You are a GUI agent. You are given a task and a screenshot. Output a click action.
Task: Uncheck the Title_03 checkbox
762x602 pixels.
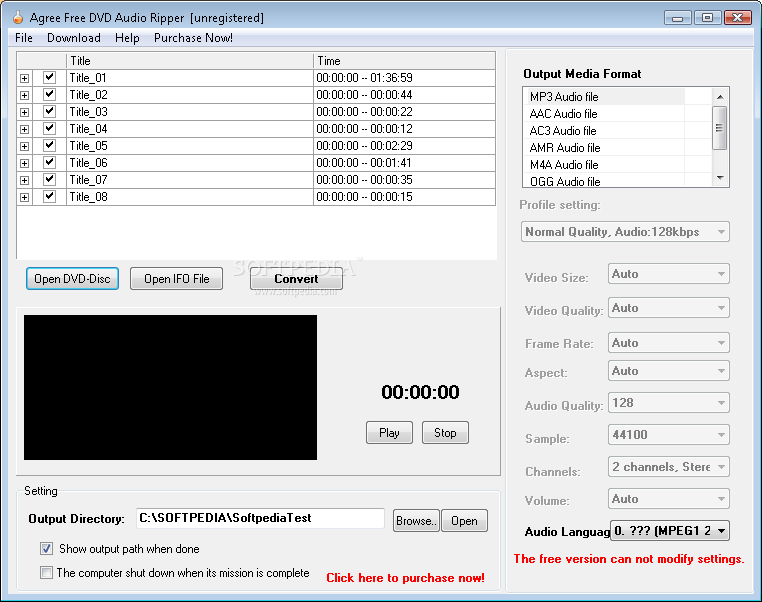[49, 111]
